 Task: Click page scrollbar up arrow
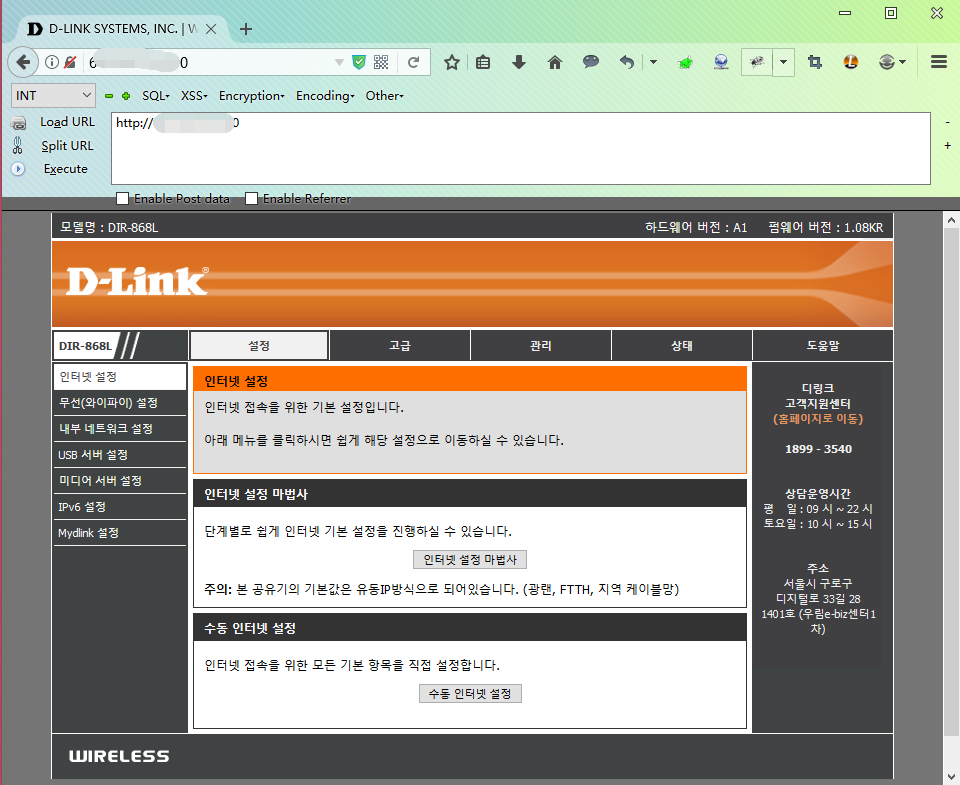[951, 219]
